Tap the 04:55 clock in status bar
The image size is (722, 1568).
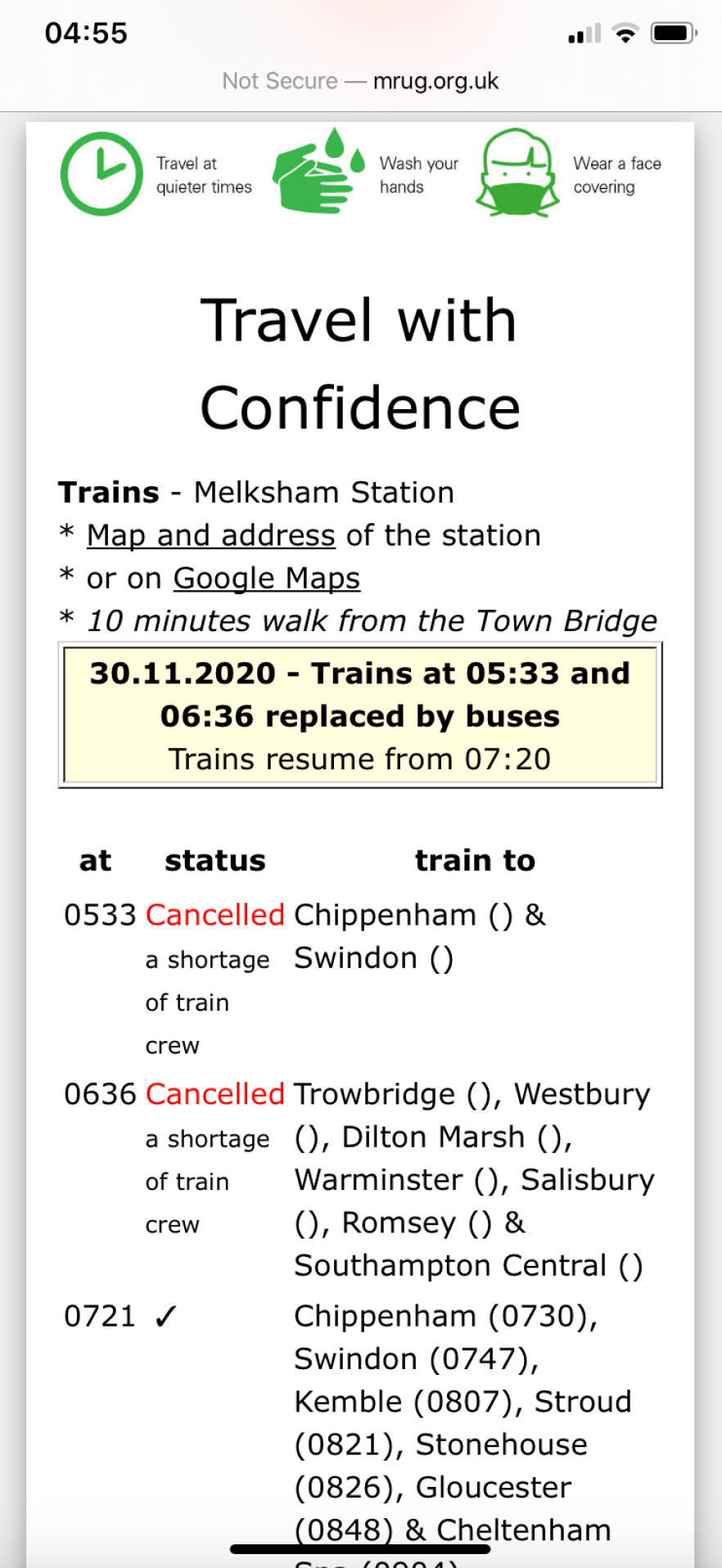pos(86,34)
